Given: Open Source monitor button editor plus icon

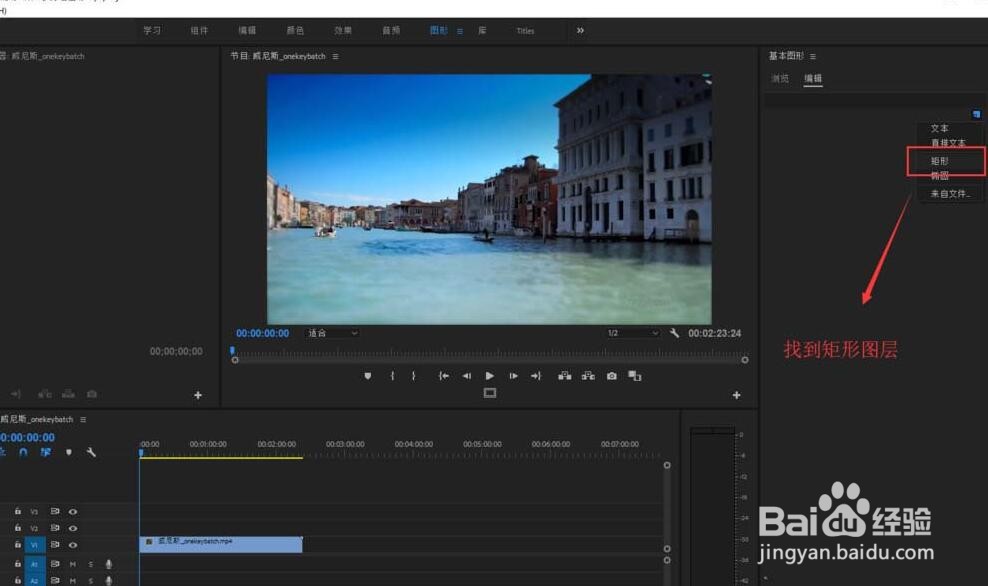Looking at the screenshot, I should pos(198,395).
